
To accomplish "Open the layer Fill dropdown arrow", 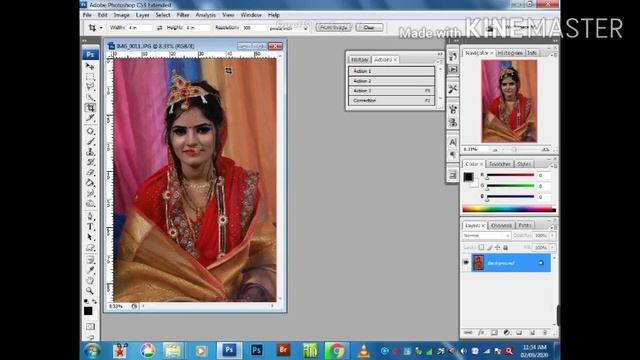I will (552, 247).
